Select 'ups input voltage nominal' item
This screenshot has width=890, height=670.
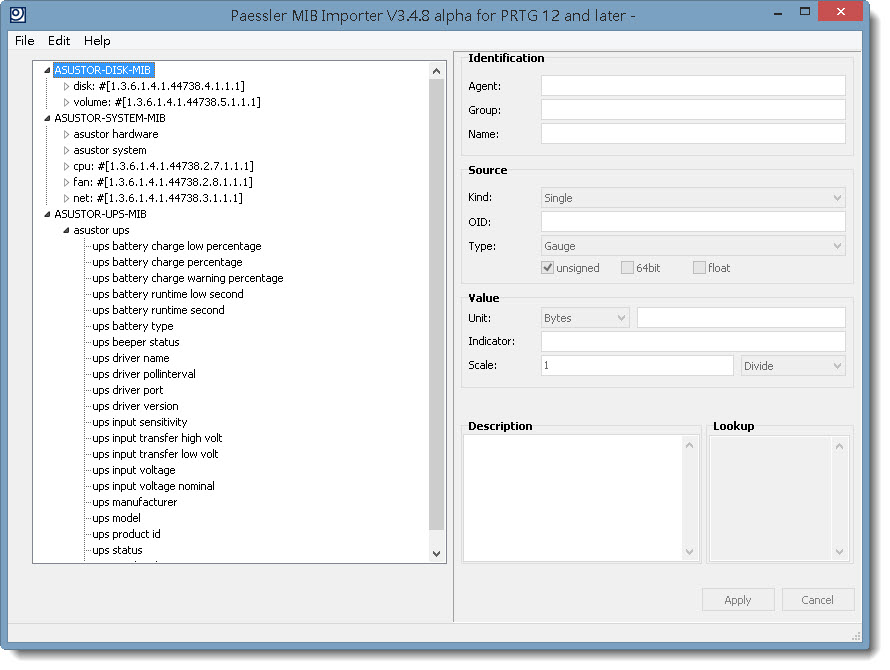(153, 486)
